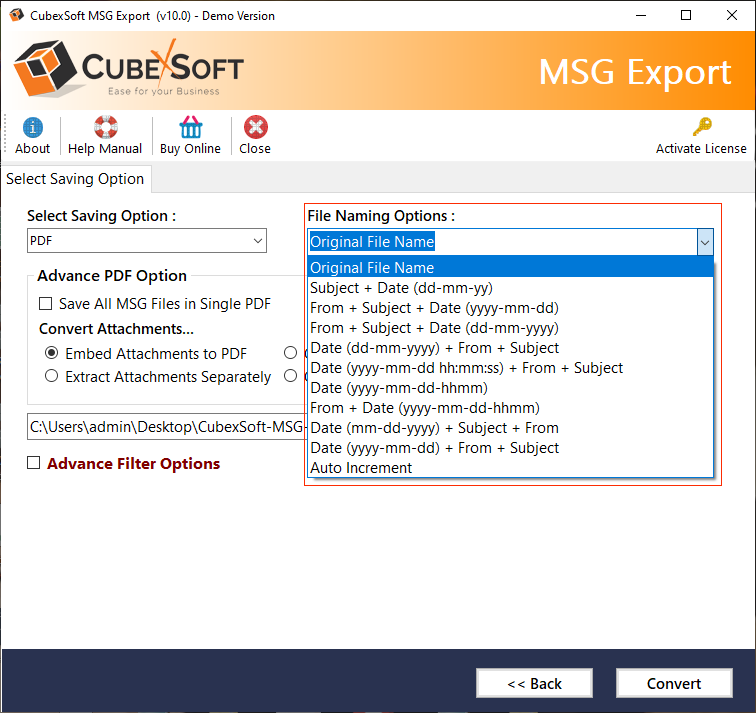Click the Back button
The height and width of the screenshot is (713, 756).
click(534, 683)
